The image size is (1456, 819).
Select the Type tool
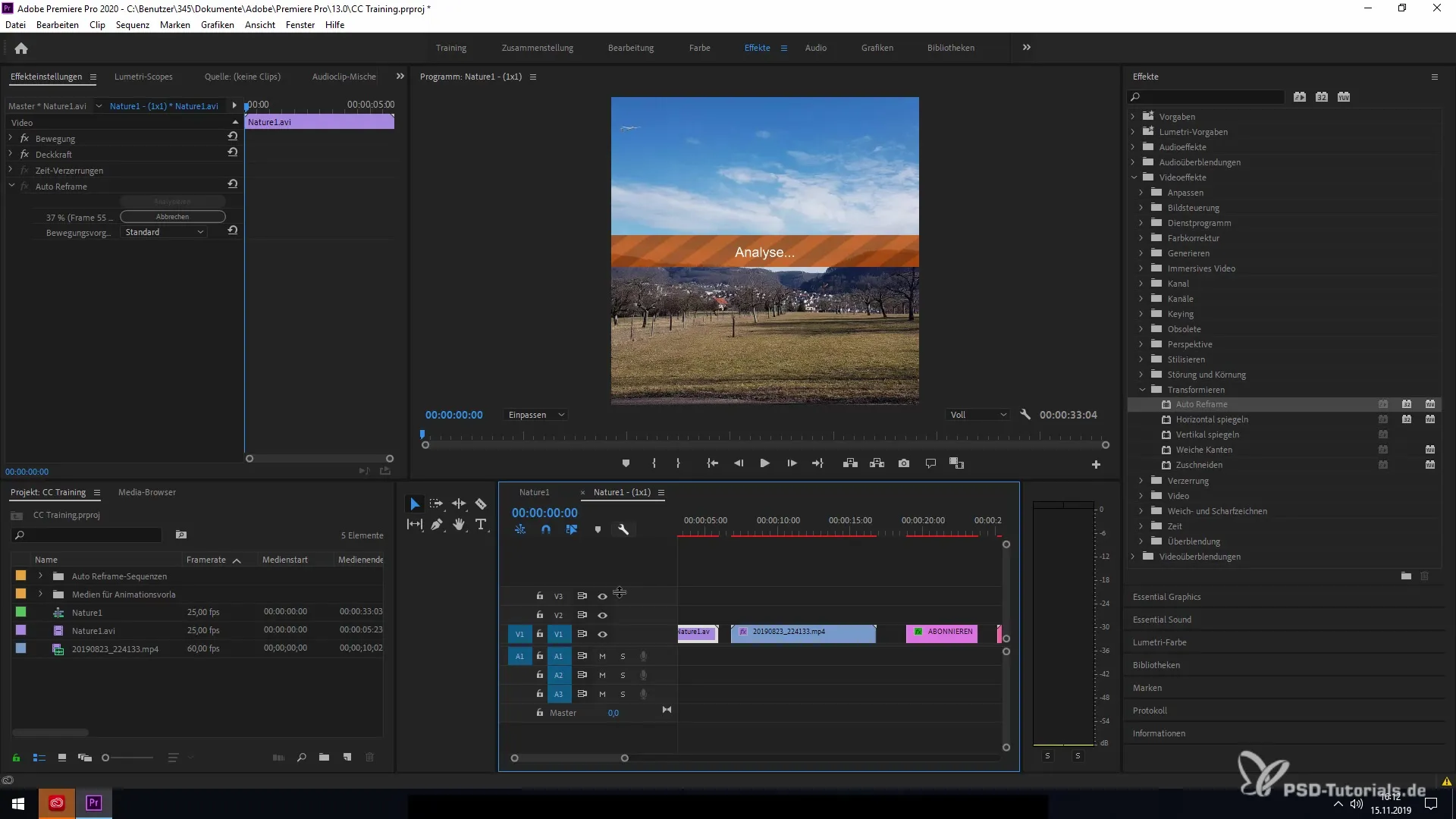click(481, 524)
